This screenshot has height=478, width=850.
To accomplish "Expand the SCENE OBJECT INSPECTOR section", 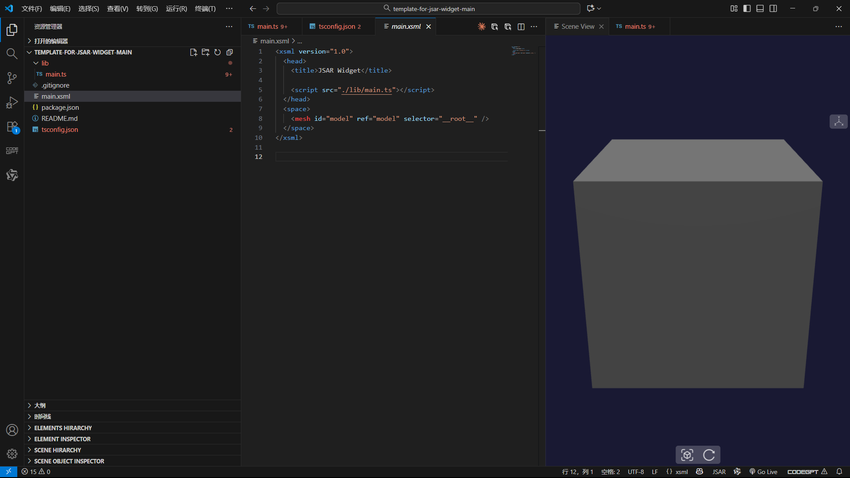I will tap(132, 461).
